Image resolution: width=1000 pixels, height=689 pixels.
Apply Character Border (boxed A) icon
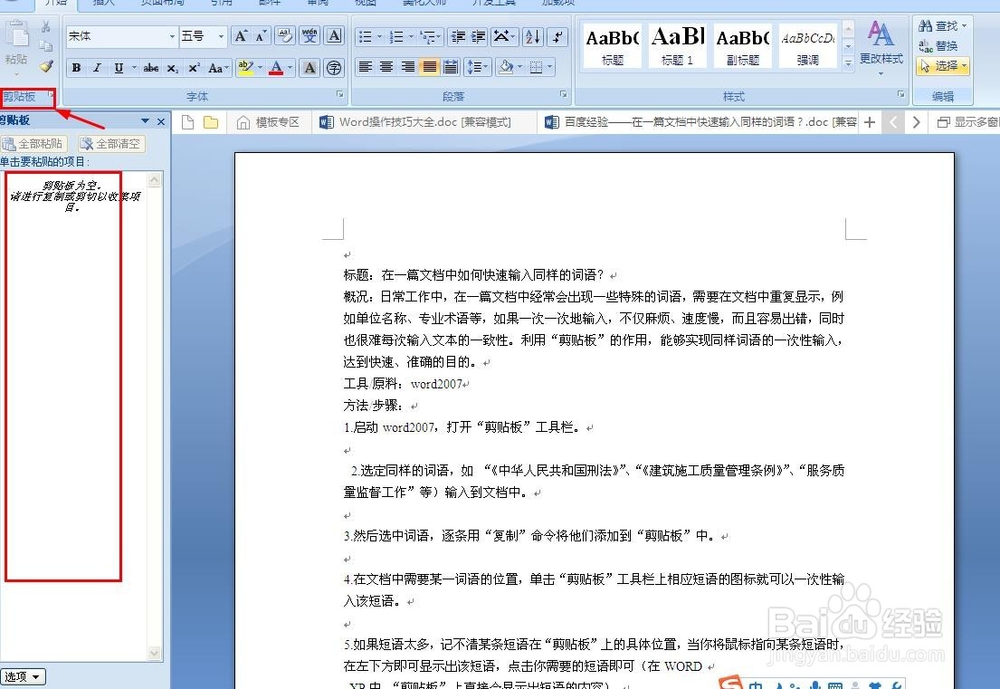point(334,36)
